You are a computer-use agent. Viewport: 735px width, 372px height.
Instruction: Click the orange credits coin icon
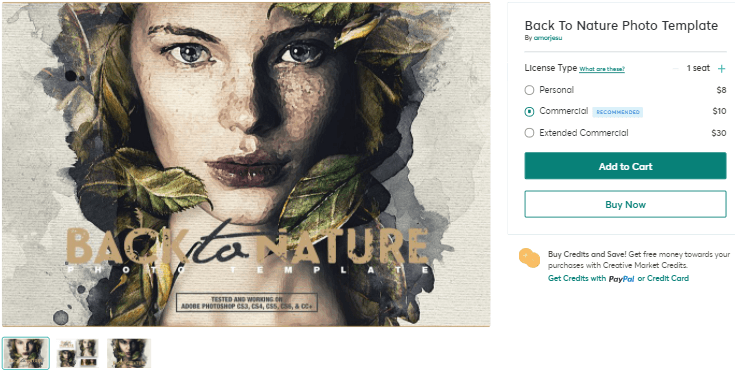530,258
